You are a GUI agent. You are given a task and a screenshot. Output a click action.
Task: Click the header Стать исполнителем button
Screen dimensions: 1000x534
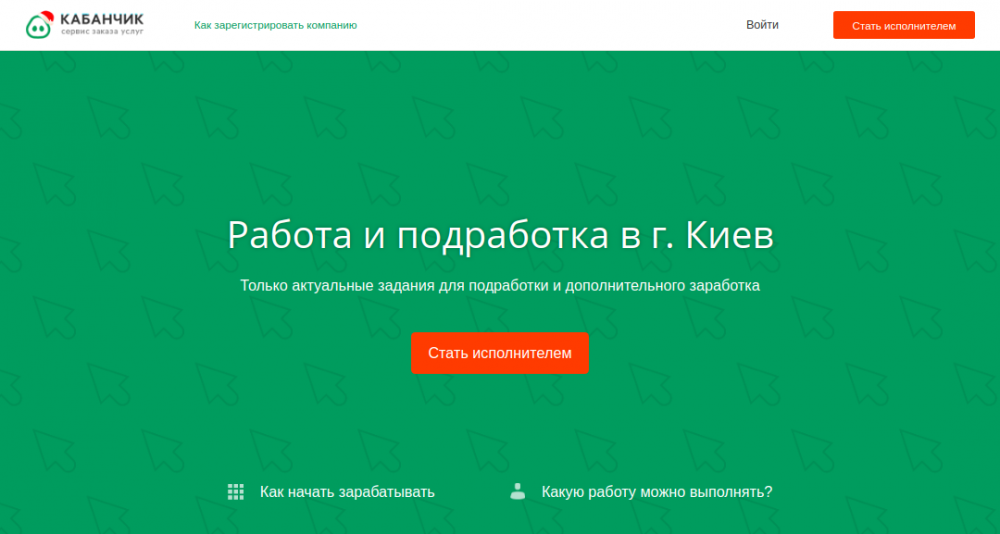903,25
